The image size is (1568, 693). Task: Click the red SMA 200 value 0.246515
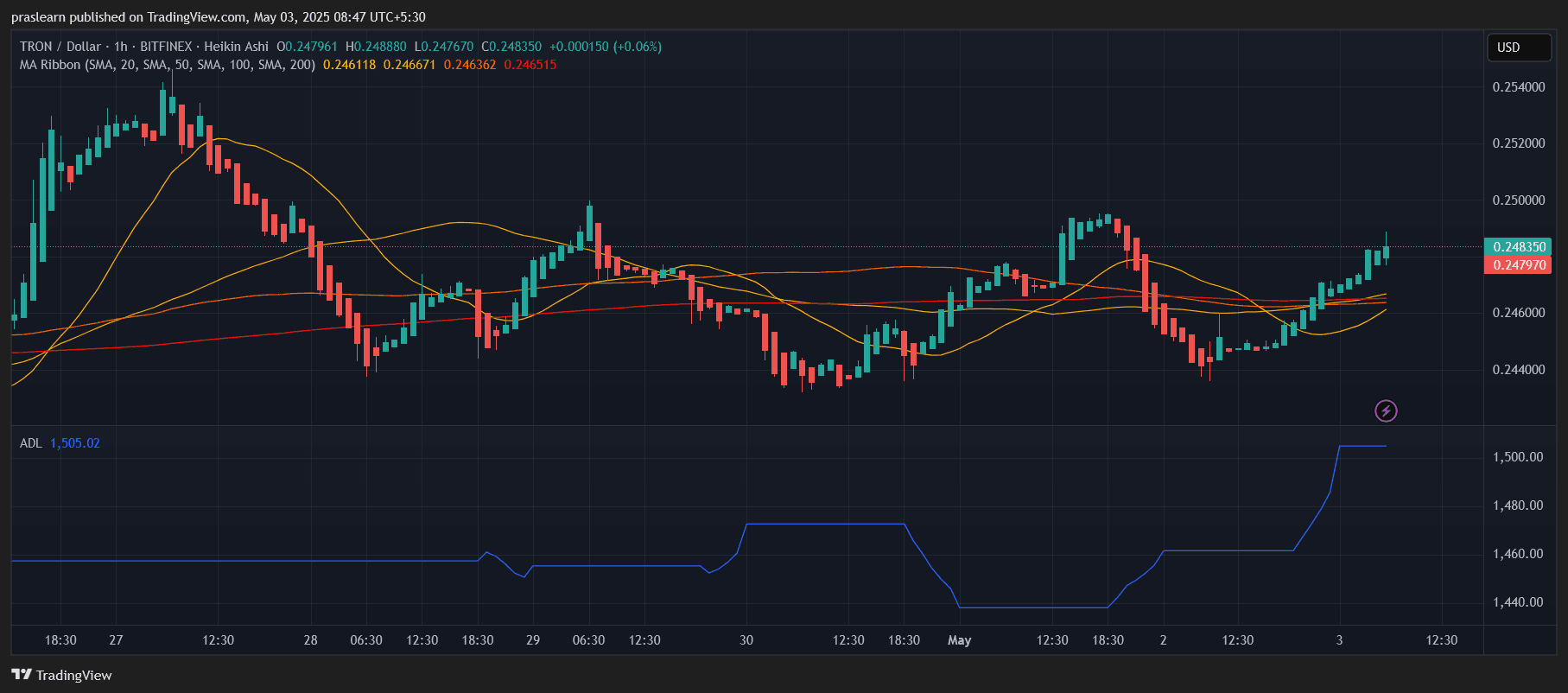530,65
